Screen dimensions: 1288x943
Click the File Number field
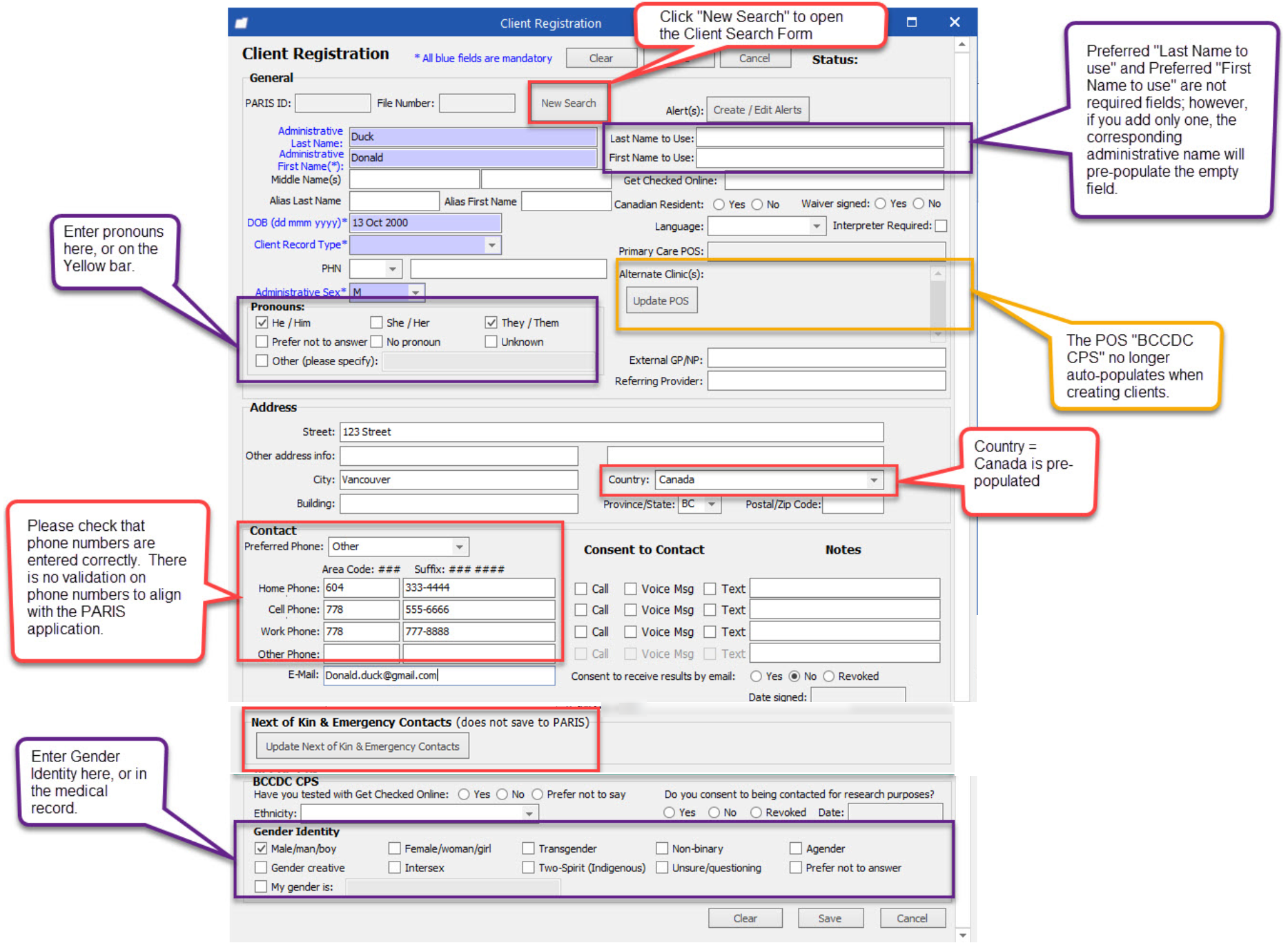point(477,103)
